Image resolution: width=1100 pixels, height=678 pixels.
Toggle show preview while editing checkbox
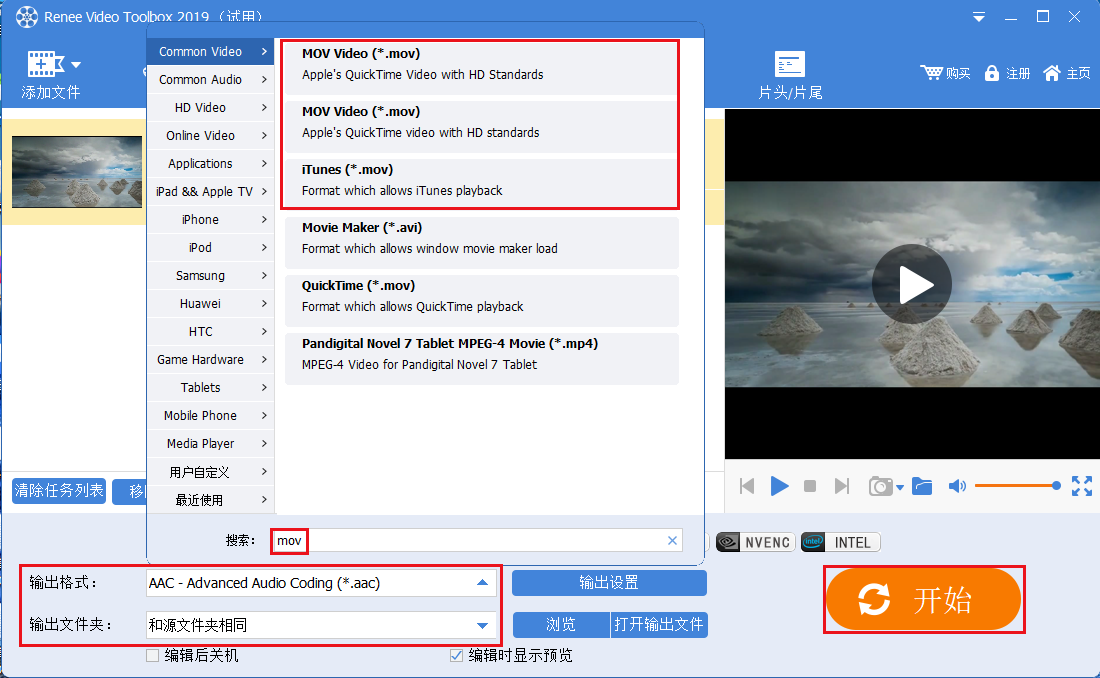pos(457,656)
